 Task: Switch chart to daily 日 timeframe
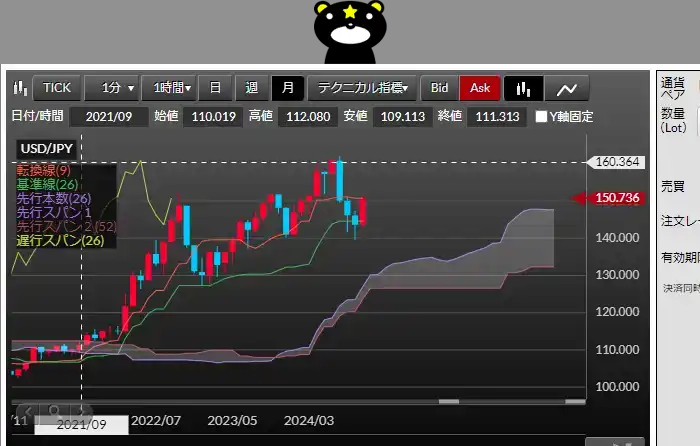pyautogui.click(x=215, y=88)
